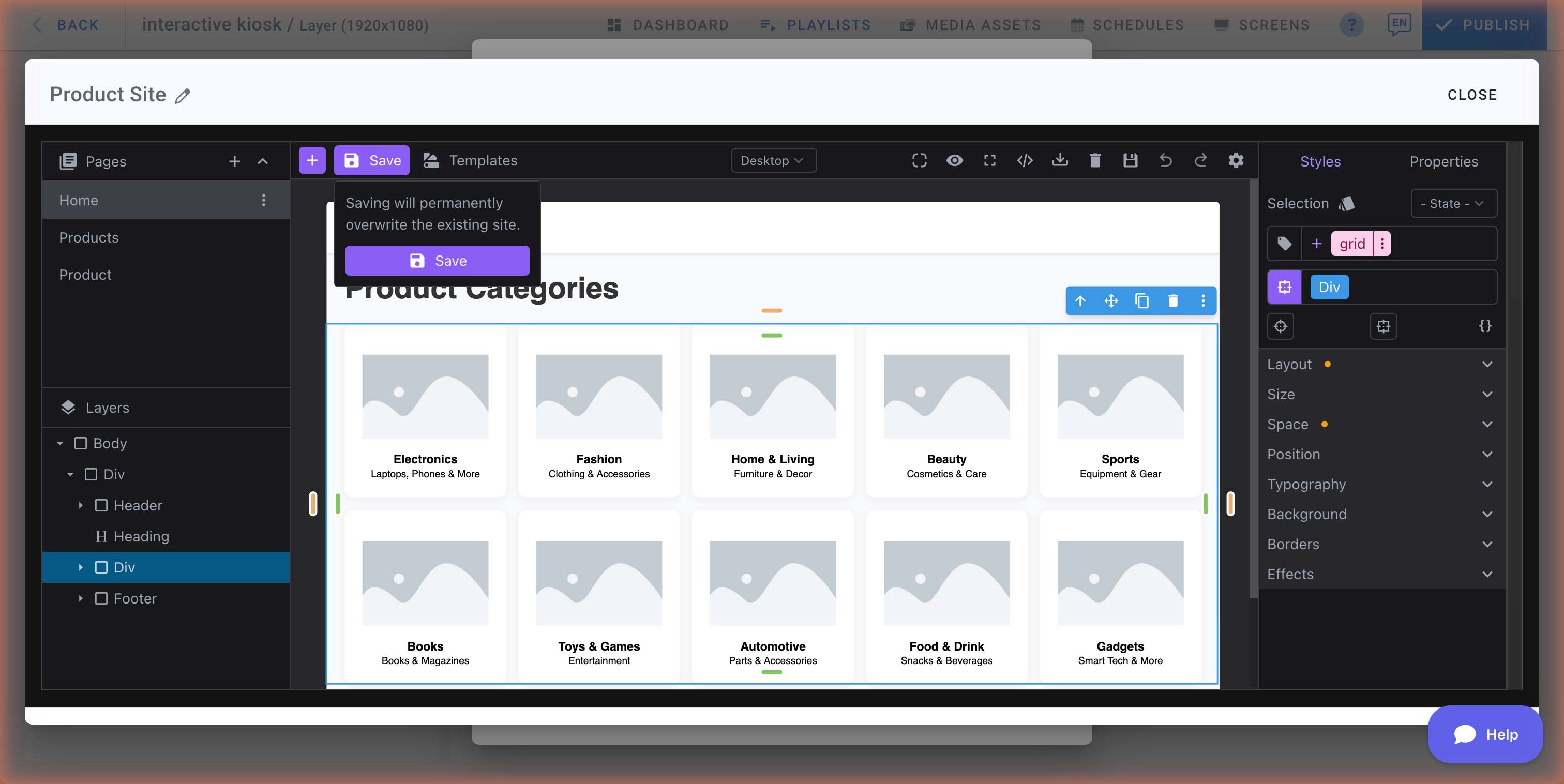This screenshot has width=1564, height=784.
Task: Click the export/import download icon
Action: click(1061, 160)
